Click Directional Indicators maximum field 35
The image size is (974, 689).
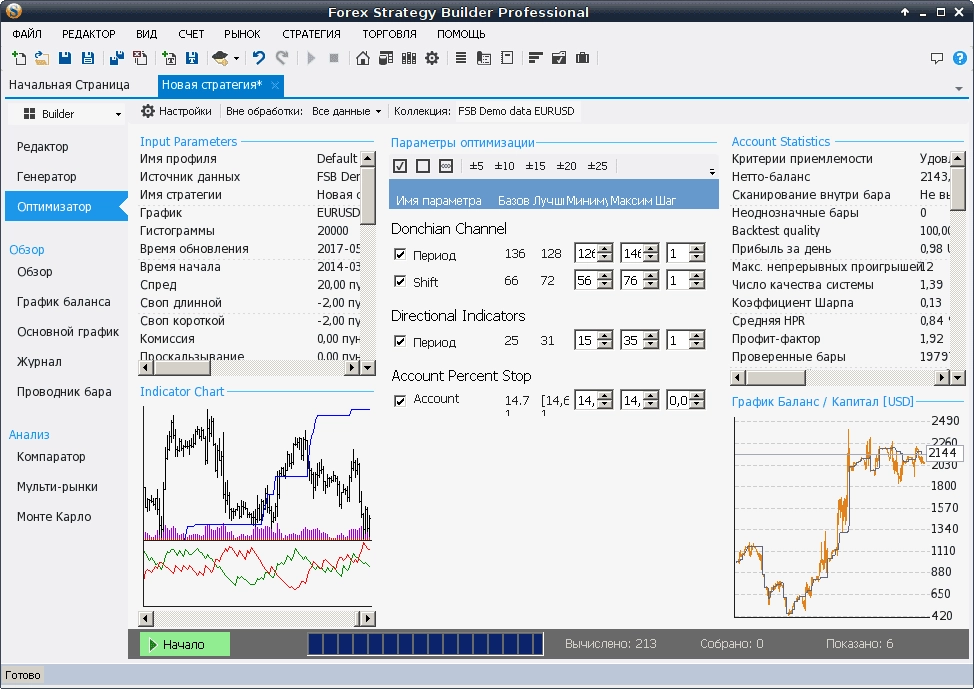(x=632, y=340)
